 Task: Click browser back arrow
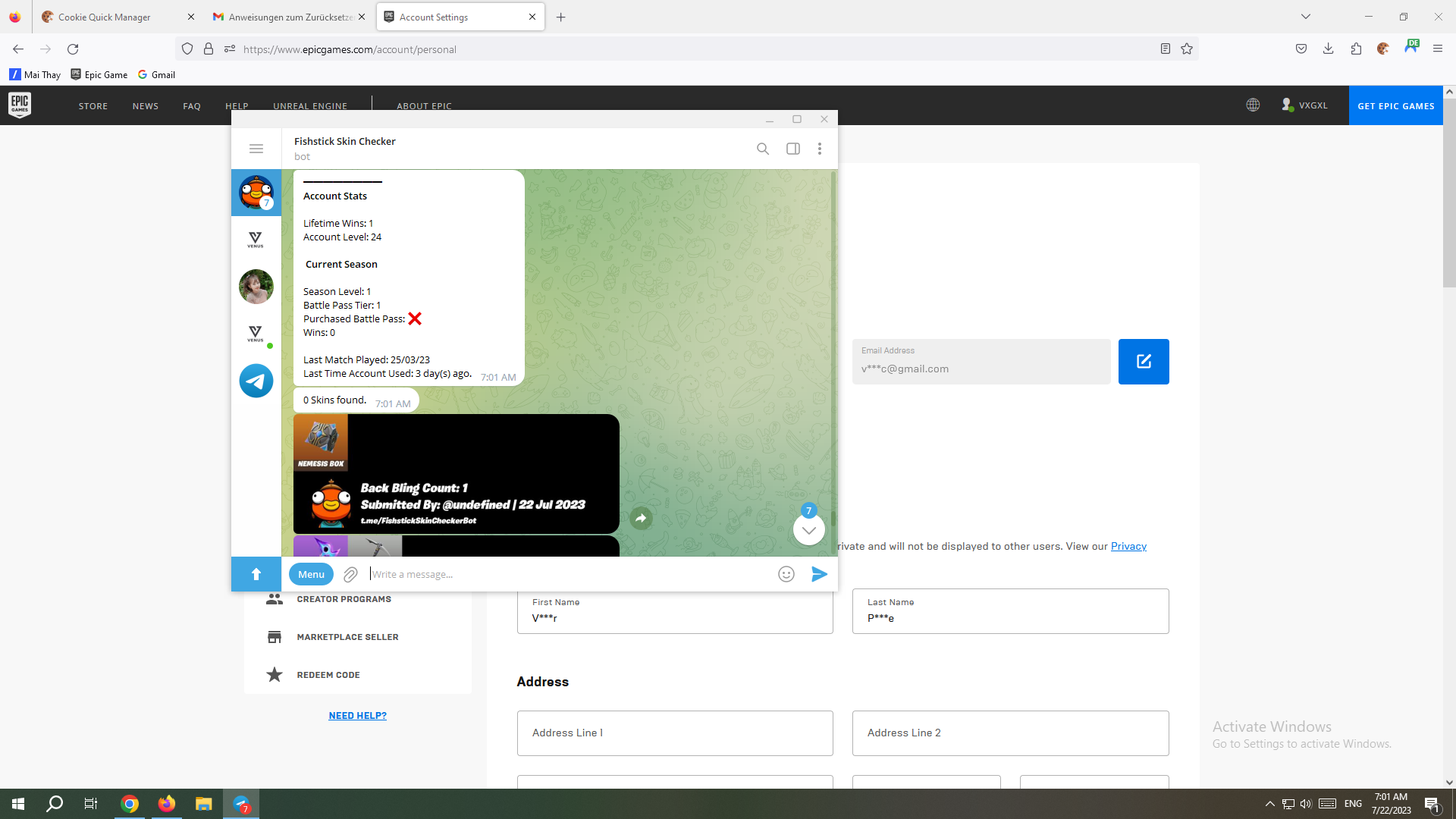click(18, 49)
